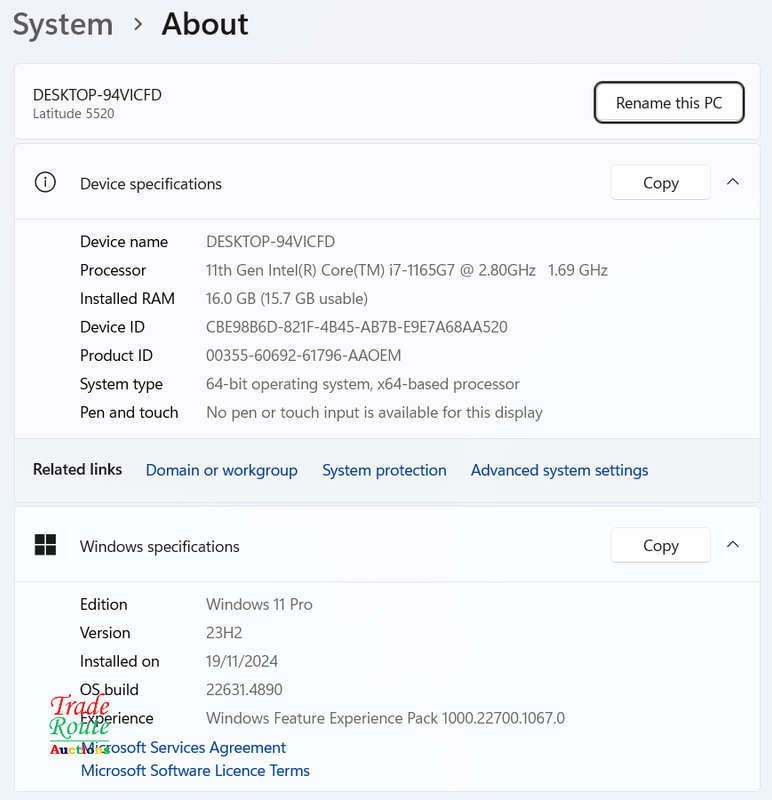
Task: Go back to System in breadcrumb
Action: coord(63,24)
